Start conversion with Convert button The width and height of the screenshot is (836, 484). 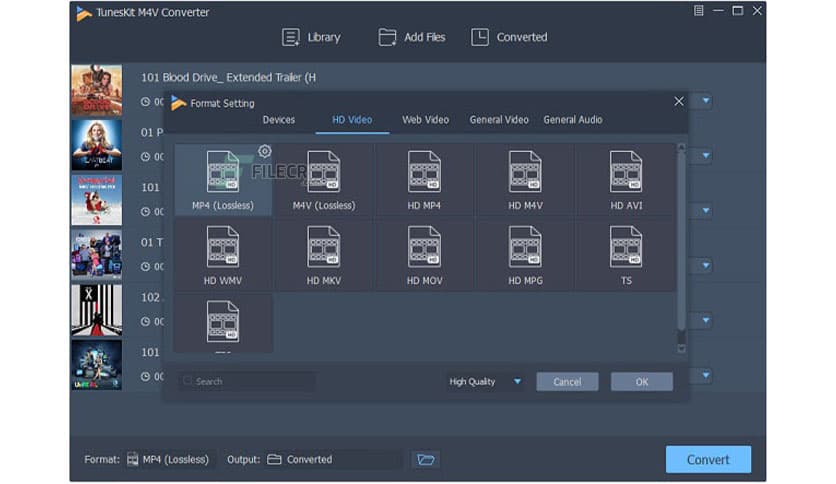pyautogui.click(x=708, y=459)
